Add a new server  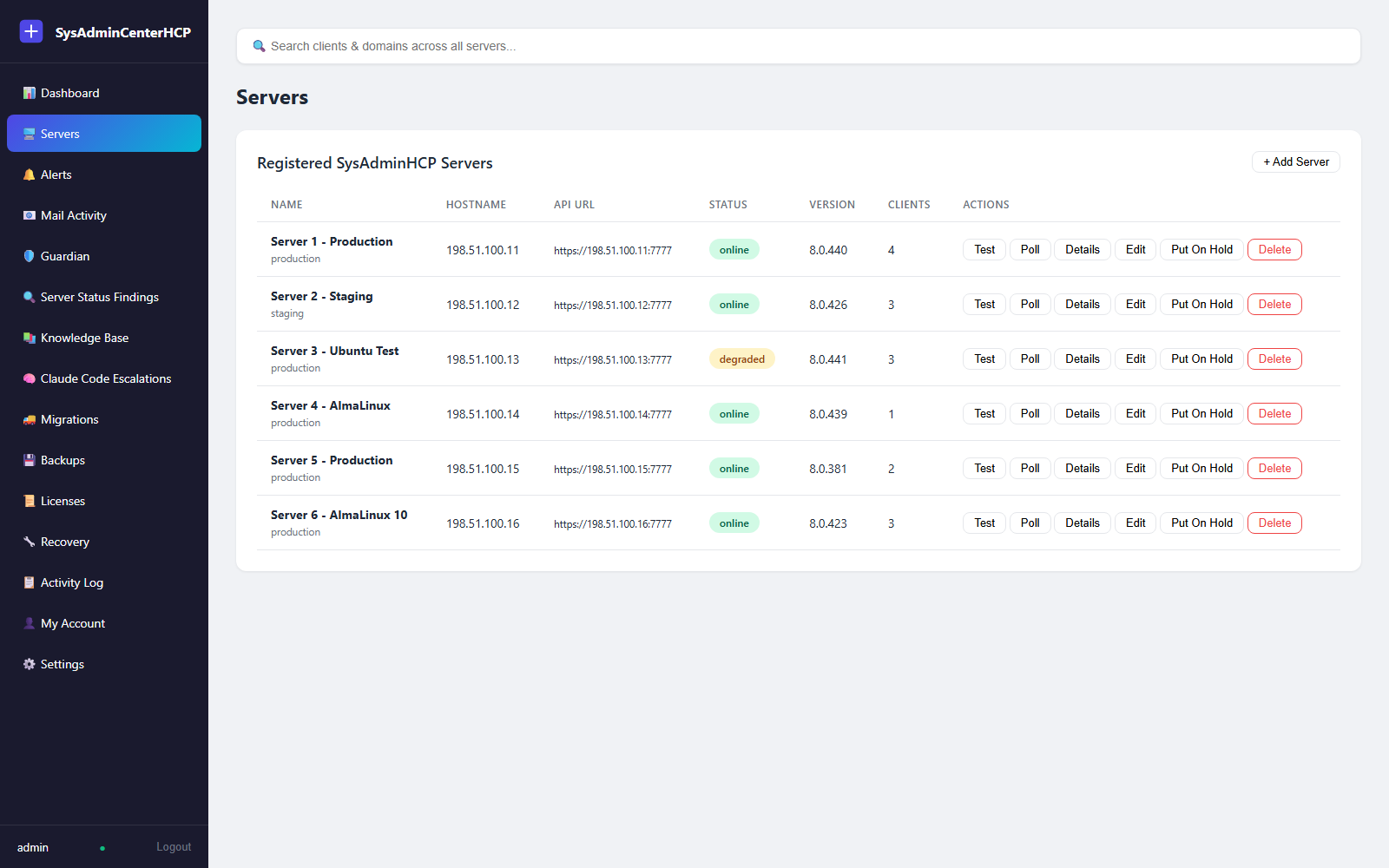tap(1296, 162)
